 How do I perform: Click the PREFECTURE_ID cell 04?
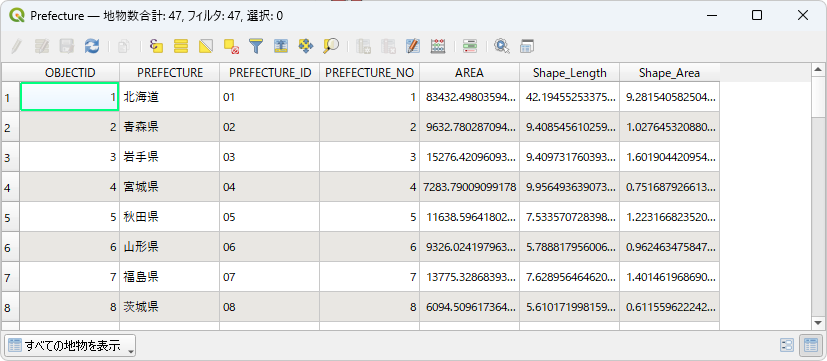(x=270, y=187)
